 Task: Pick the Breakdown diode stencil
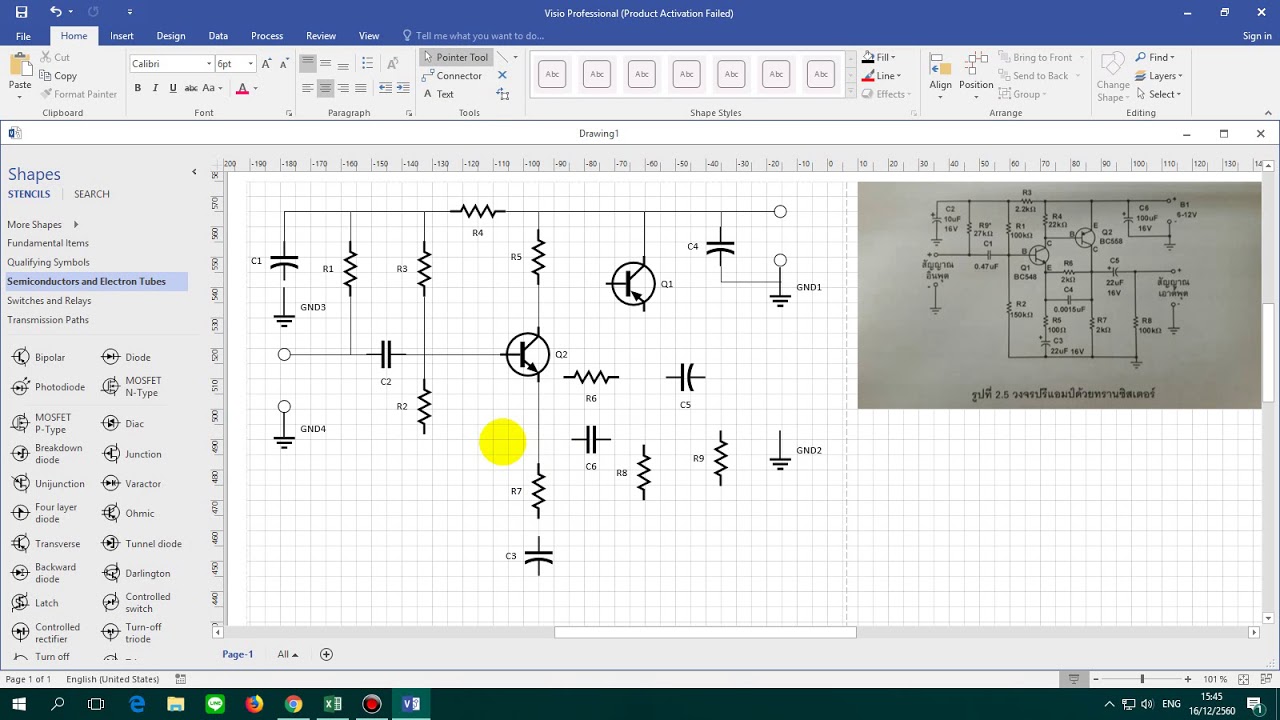pos(47,454)
